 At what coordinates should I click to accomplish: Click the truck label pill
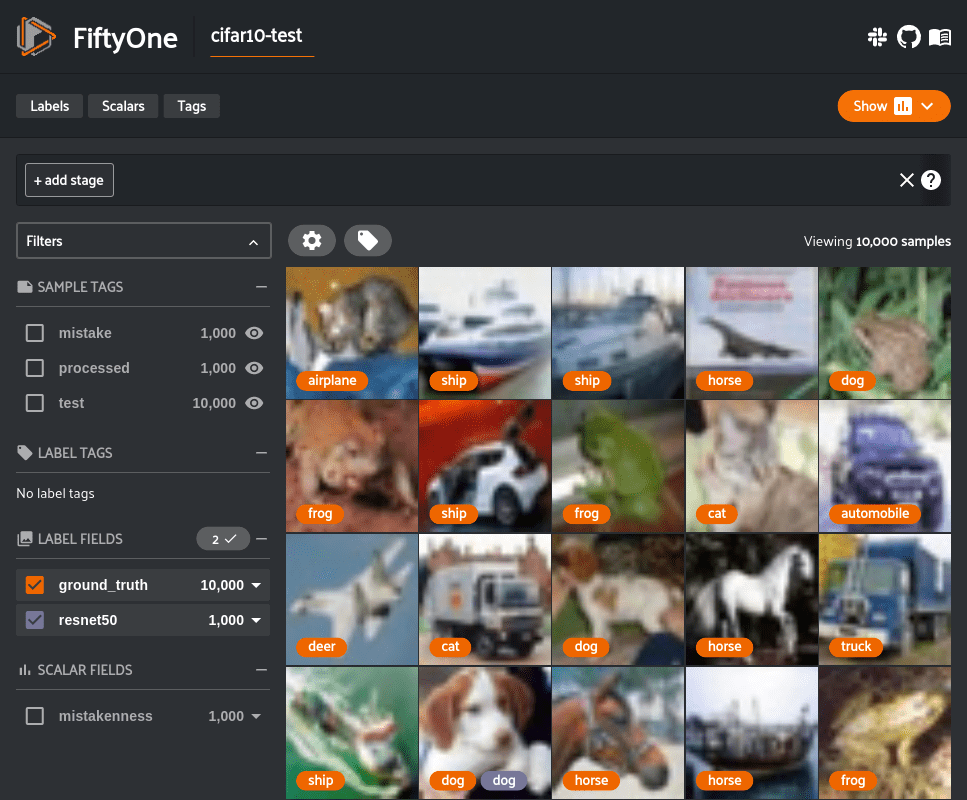pyautogui.click(x=856, y=646)
